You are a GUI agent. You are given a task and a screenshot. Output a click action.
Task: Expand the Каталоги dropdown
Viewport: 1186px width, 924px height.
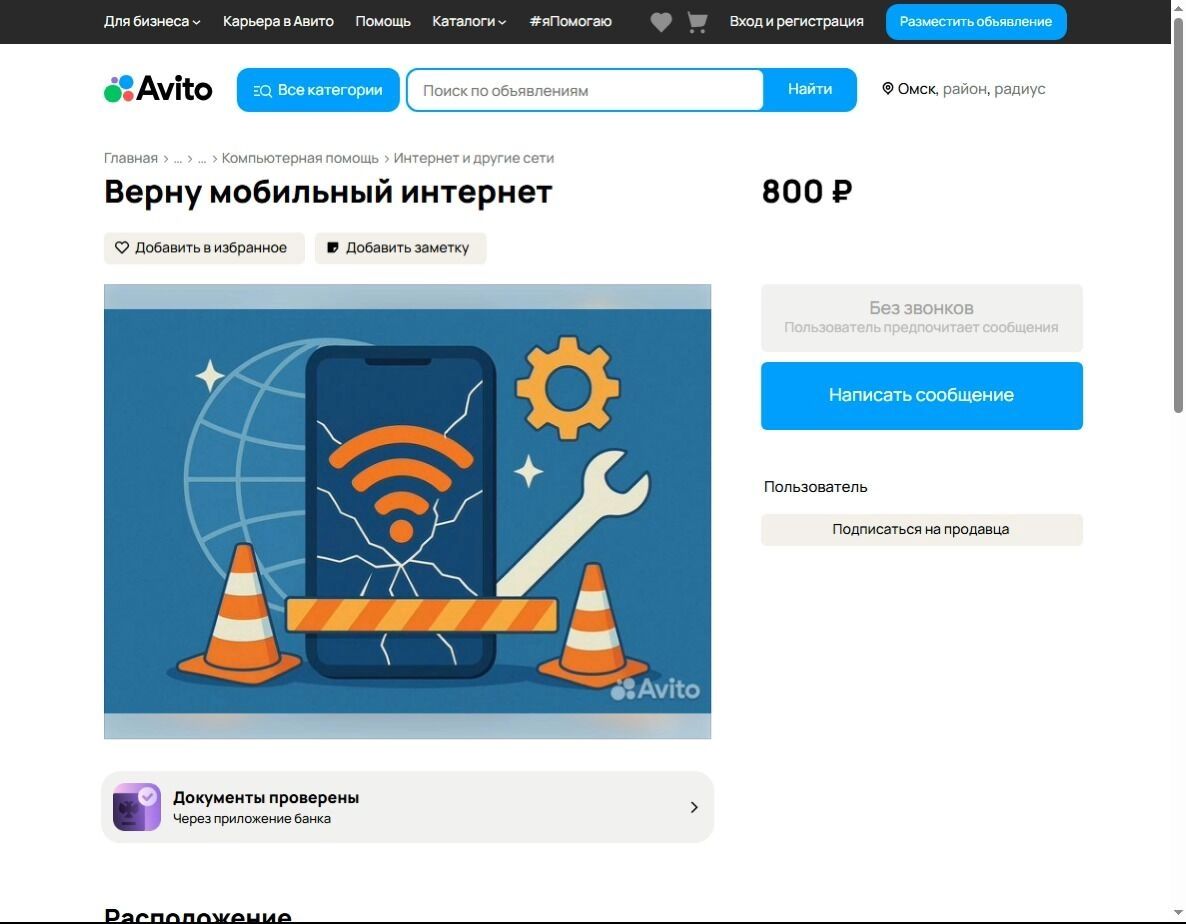click(469, 21)
